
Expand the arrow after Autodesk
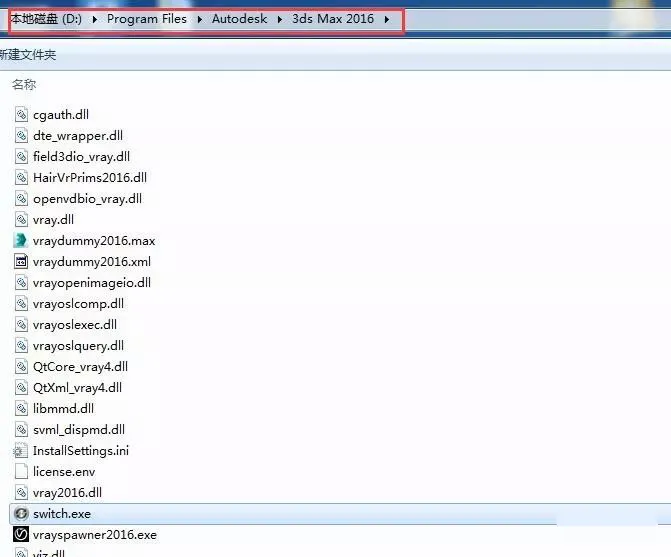pos(279,19)
